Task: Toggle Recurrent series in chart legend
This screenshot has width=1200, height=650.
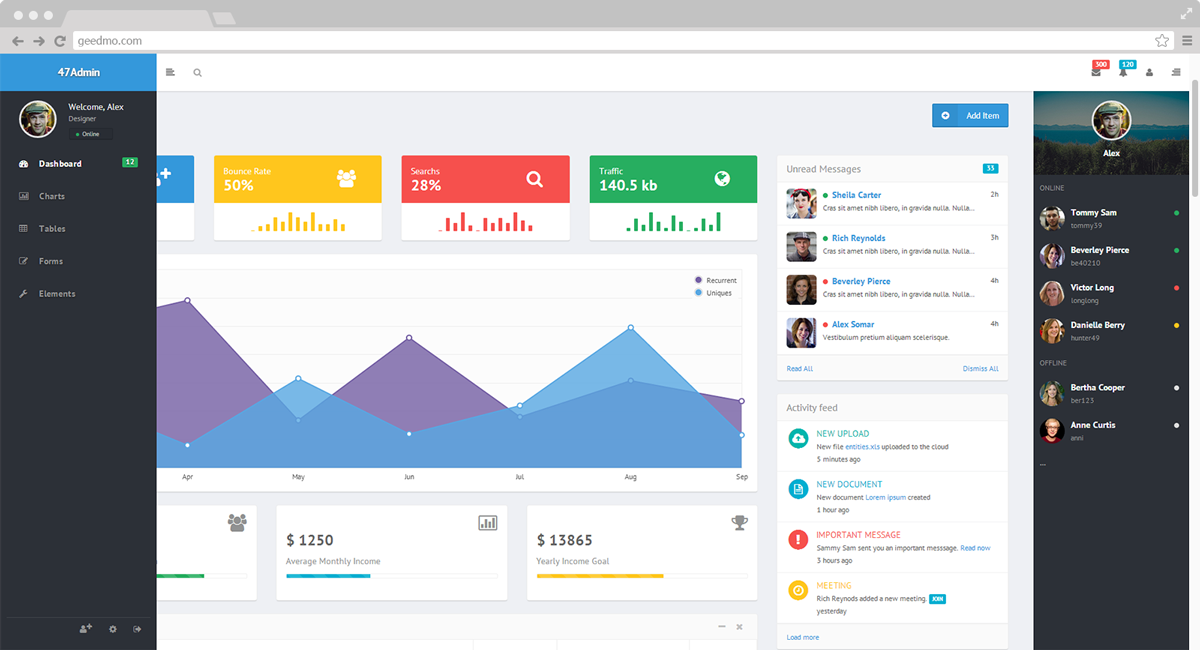Action: (715, 281)
